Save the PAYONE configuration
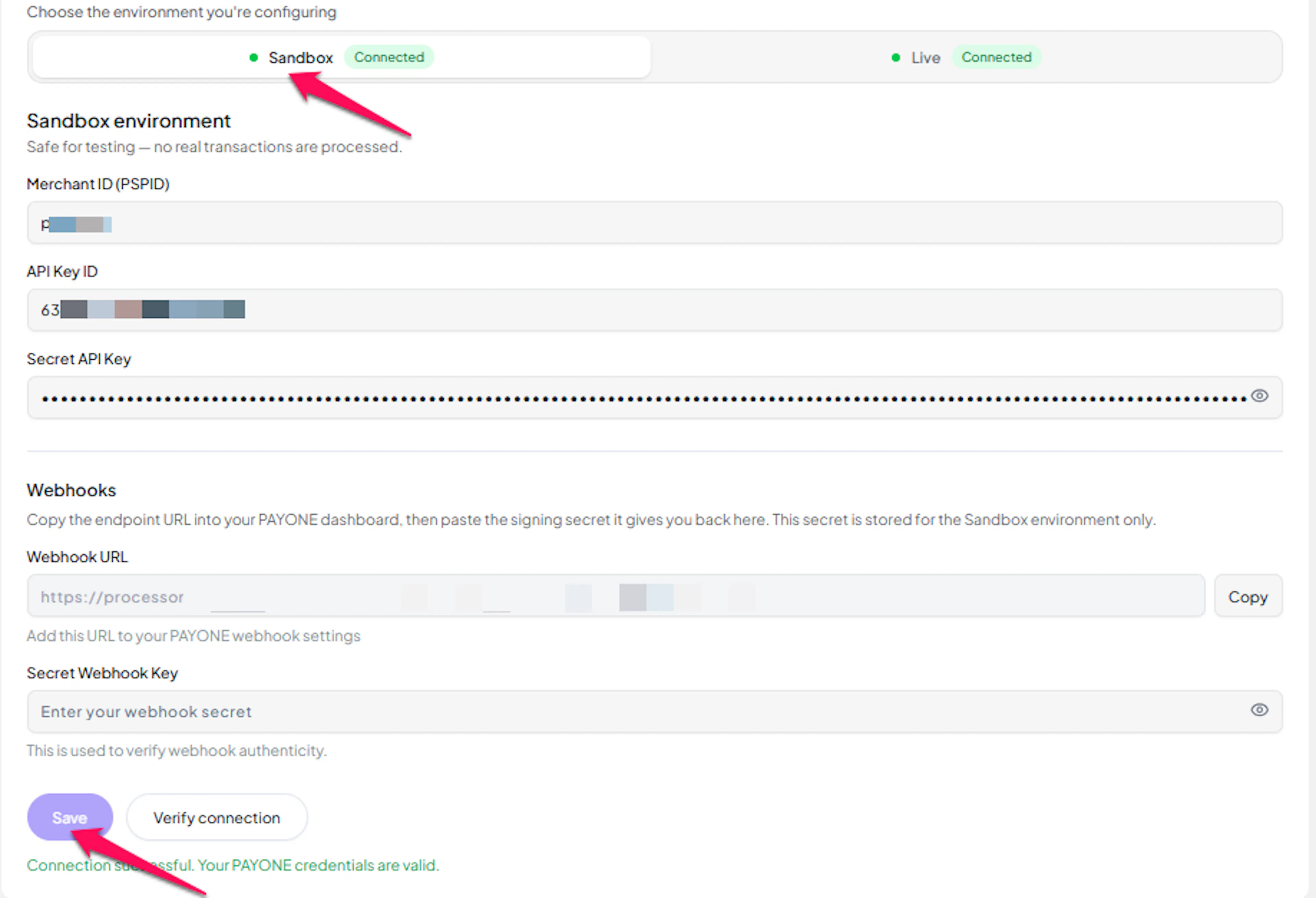This screenshot has width=1316, height=898. [70, 817]
